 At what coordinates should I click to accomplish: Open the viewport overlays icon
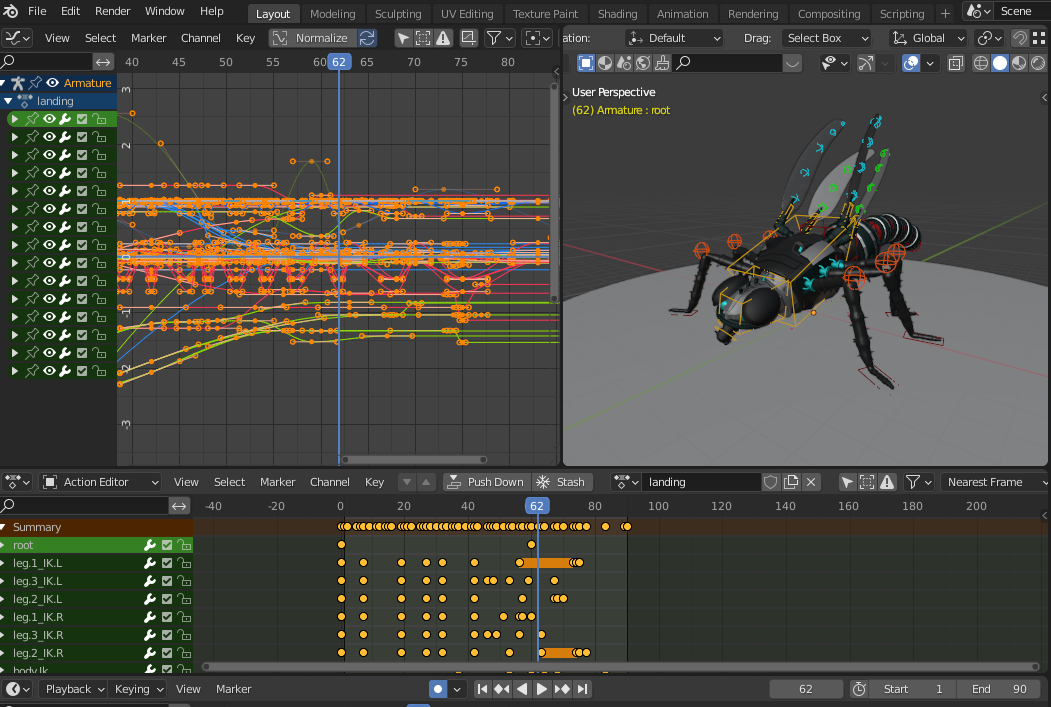910,63
